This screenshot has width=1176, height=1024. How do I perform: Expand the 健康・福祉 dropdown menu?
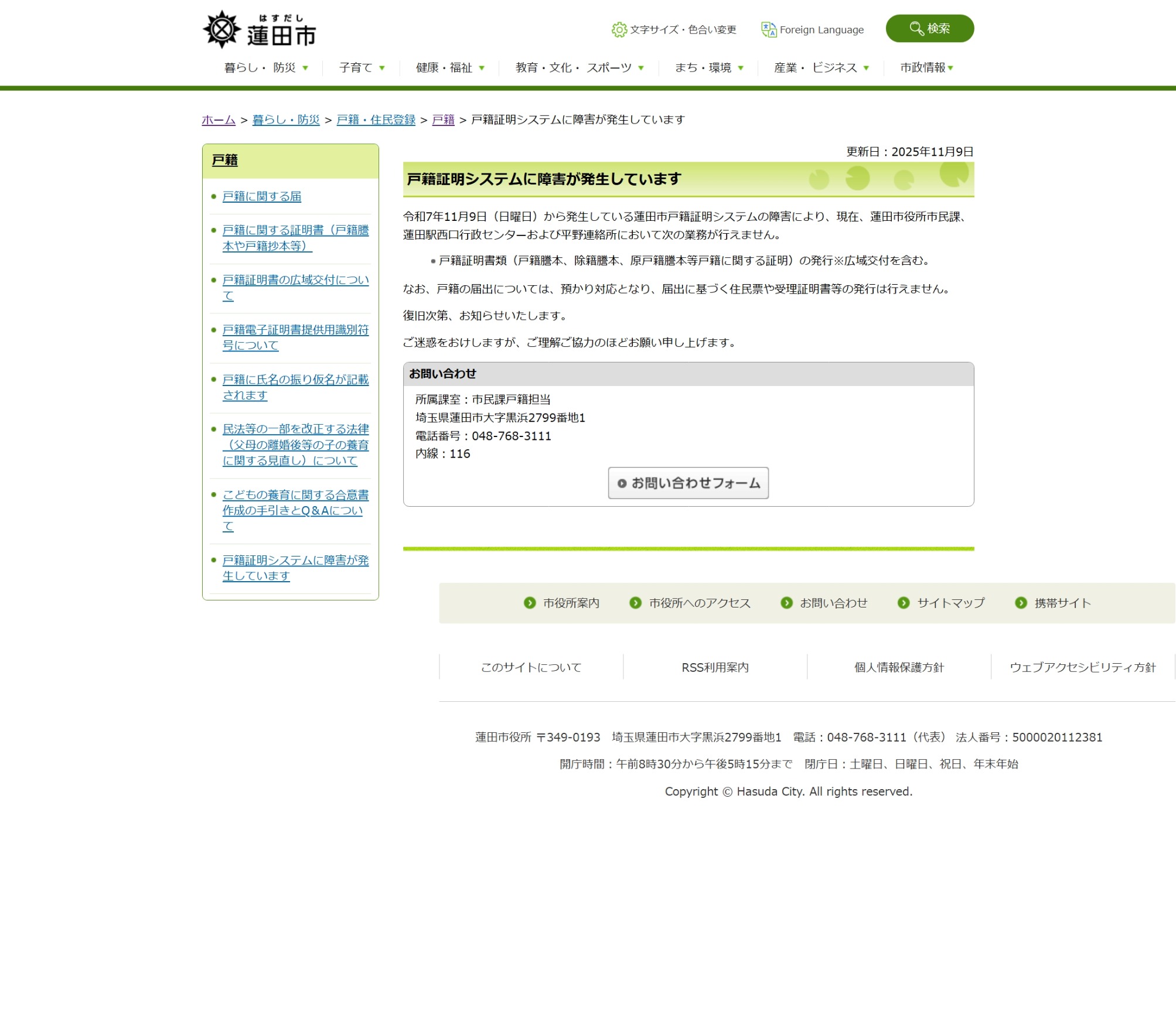tap(449, 68)
